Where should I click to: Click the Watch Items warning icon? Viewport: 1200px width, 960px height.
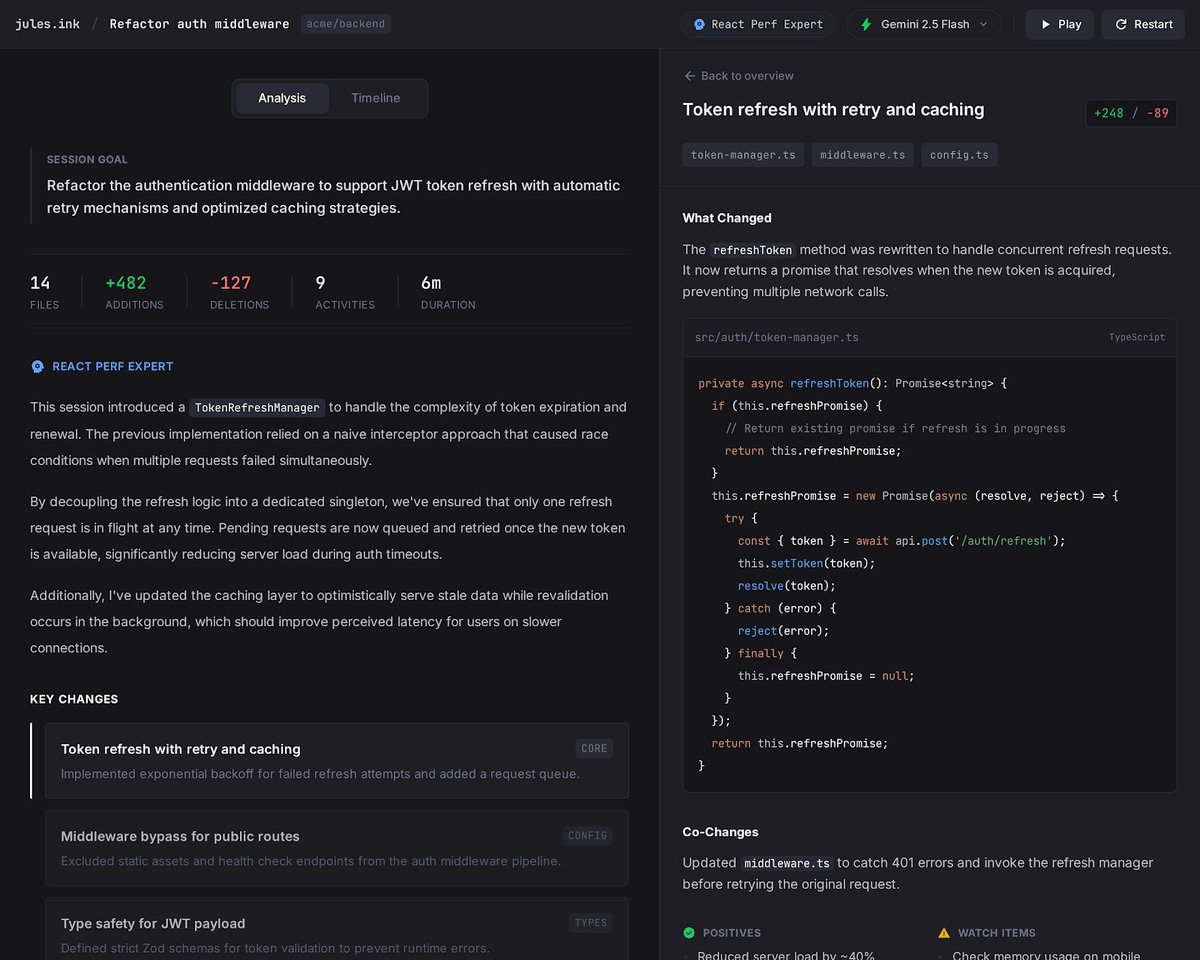pyautogui.click(x=944, y=933)
